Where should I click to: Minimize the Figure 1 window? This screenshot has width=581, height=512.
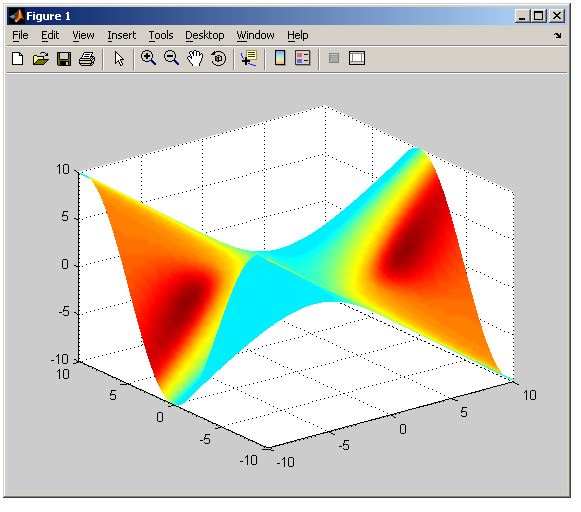click(522, 16)
